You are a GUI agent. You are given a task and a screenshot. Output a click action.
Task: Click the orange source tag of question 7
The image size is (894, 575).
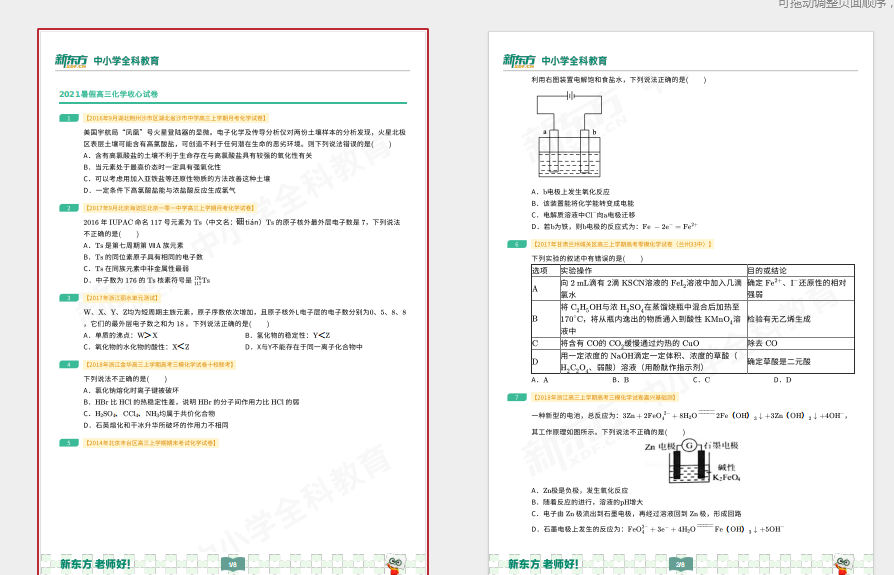(604, 397)
